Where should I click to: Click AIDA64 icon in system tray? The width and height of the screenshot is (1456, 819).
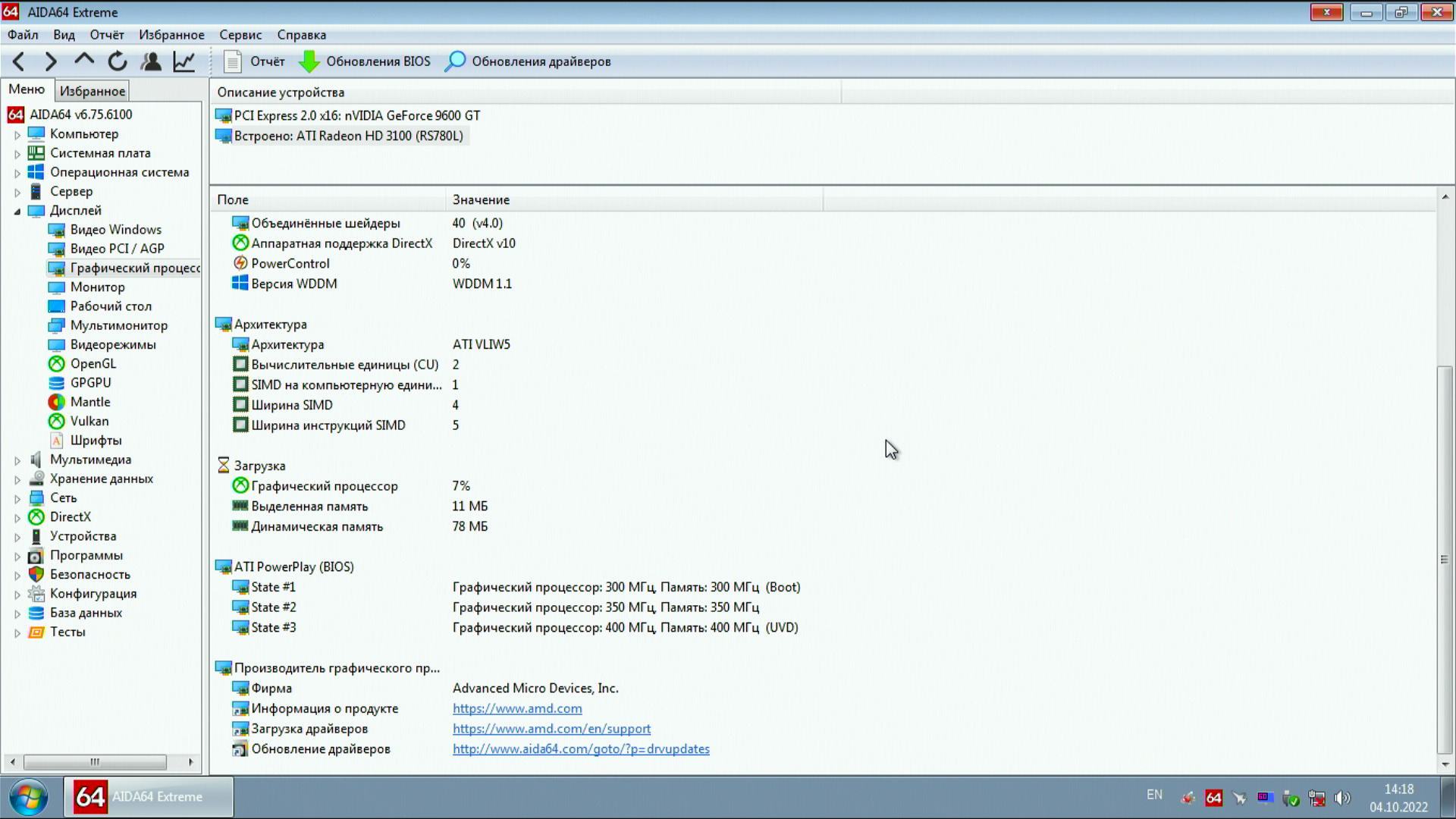(1213, 798)
